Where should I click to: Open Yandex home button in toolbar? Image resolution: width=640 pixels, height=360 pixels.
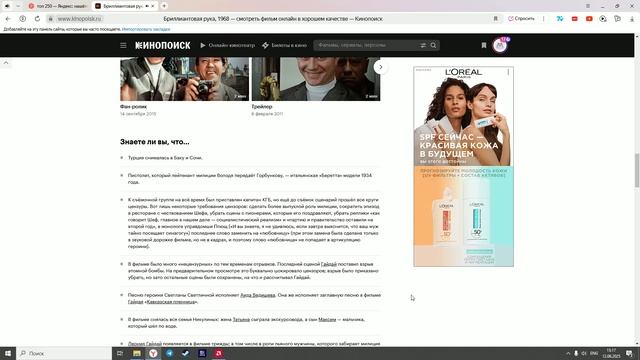[x=23, y=19]
